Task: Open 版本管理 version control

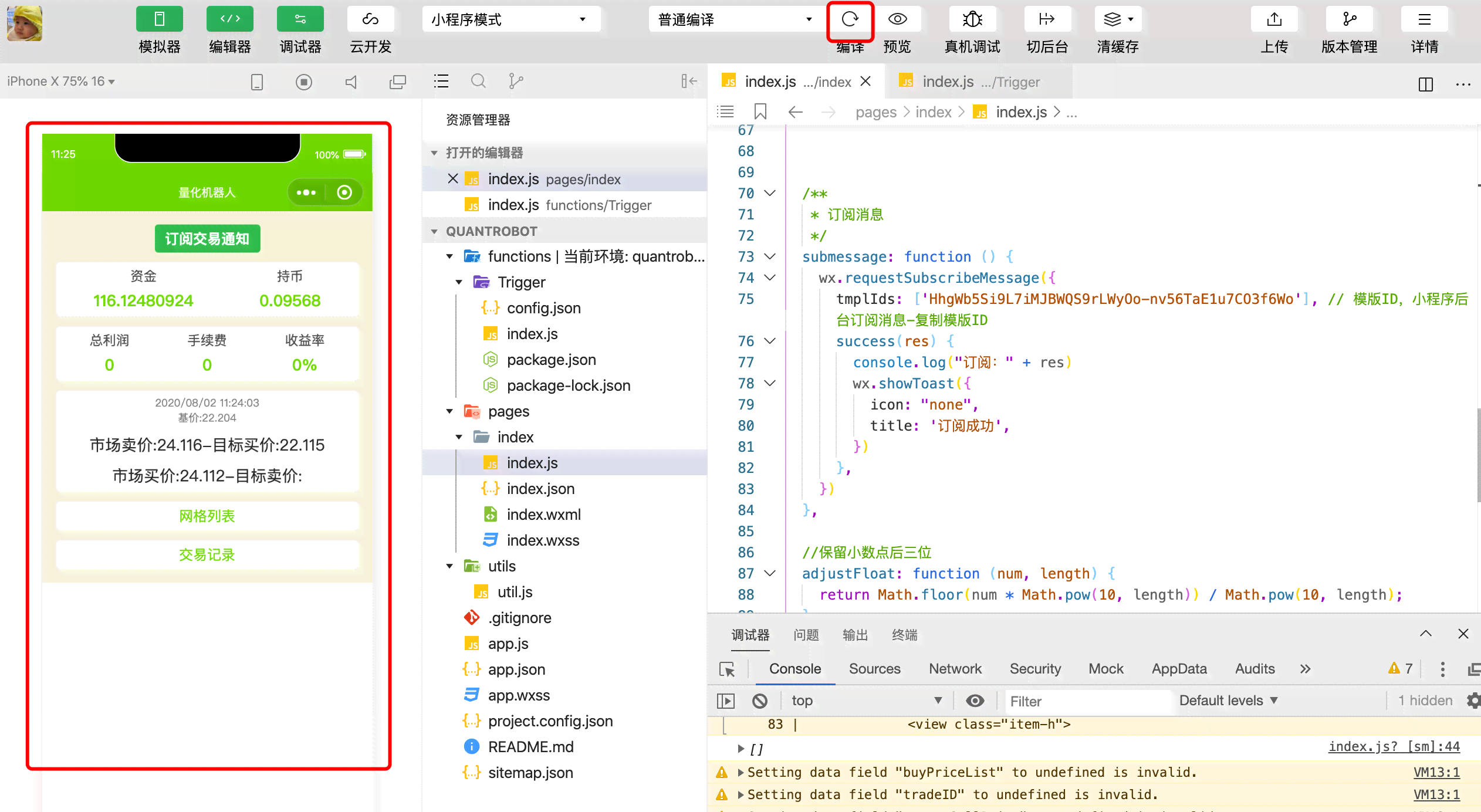Action: tap(1349, 19)
